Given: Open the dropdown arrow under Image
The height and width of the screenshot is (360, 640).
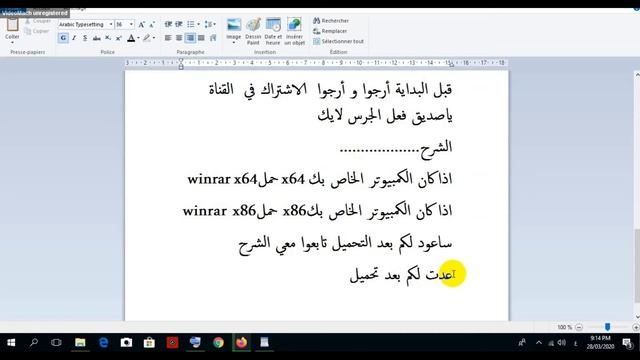Looking at the screenshot, I should 234,42.
